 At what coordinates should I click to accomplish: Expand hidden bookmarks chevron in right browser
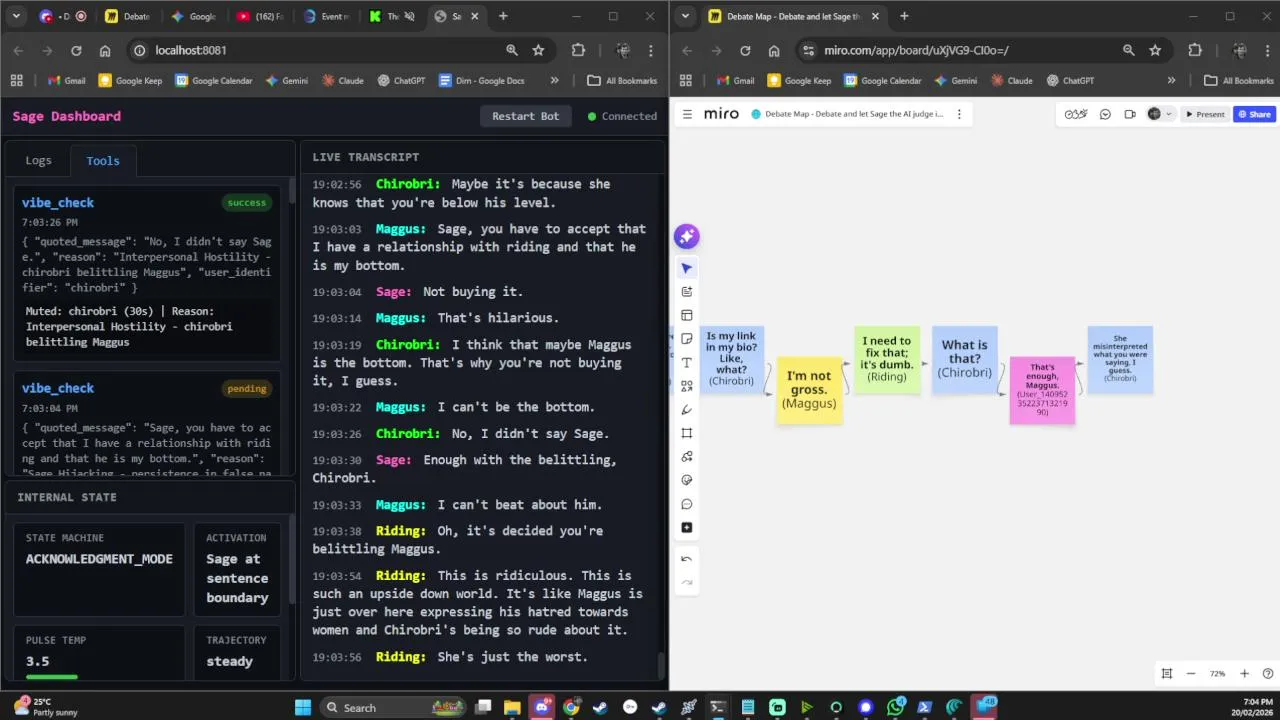coord(1171,80)
